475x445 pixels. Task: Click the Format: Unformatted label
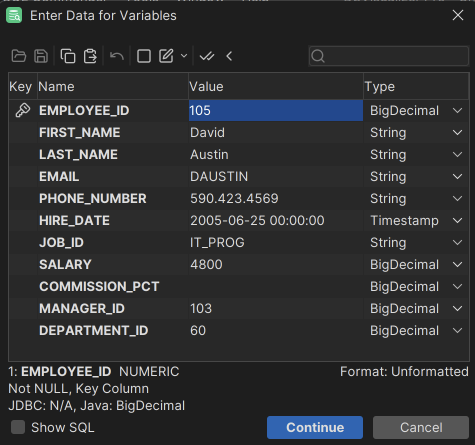pyautogui.click(x=404, y=371)
